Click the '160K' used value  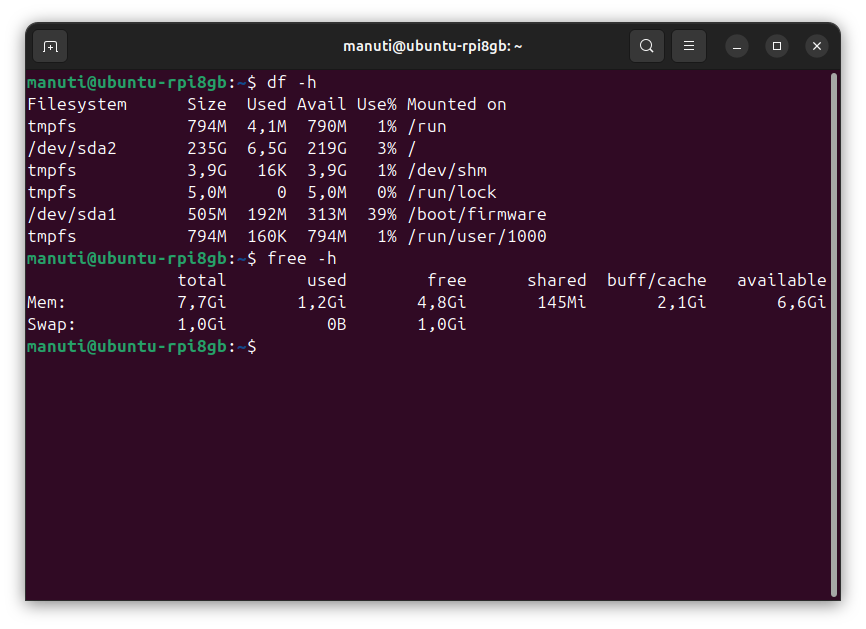[x=267, y=236]
